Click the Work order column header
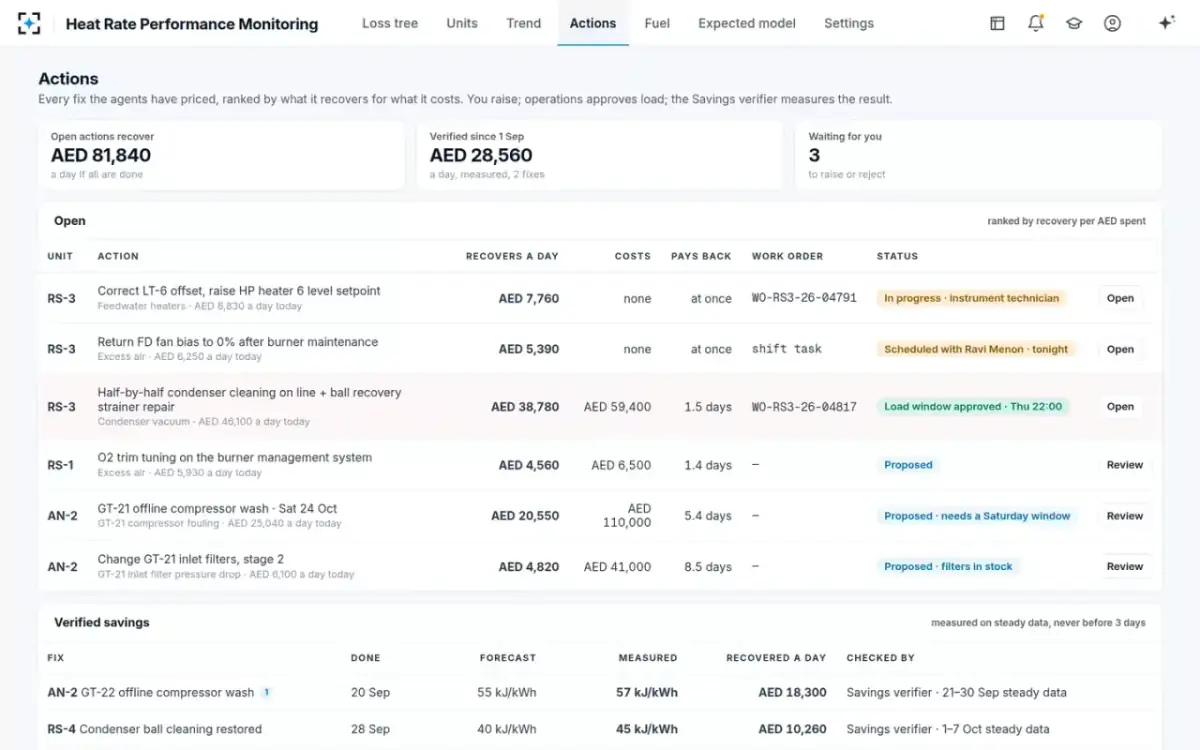1200x750 pixels. pyautogui.click(x=787, y=256)
